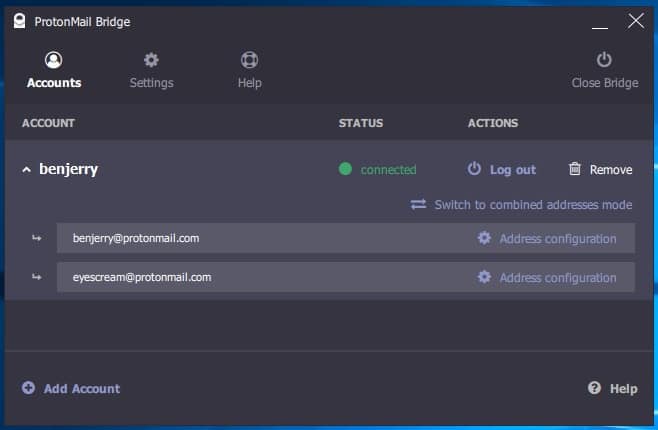Click Add Account
Viewport: 658px width, 430px height.
tap(70, 388)
